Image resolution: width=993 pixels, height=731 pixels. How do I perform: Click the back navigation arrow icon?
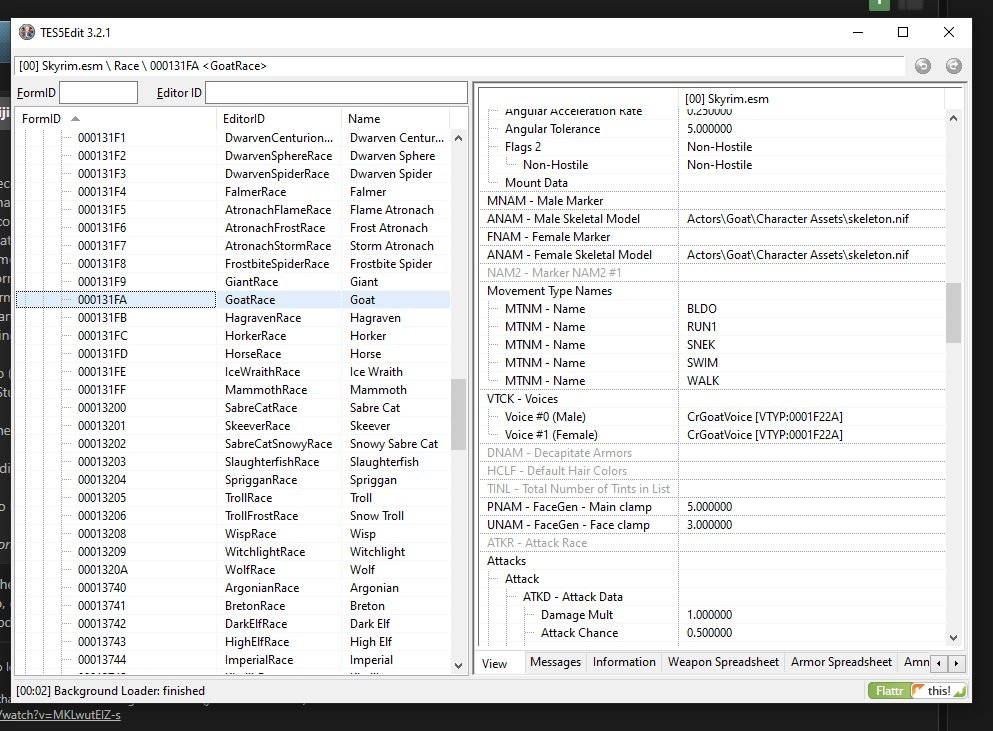[923, 65]
